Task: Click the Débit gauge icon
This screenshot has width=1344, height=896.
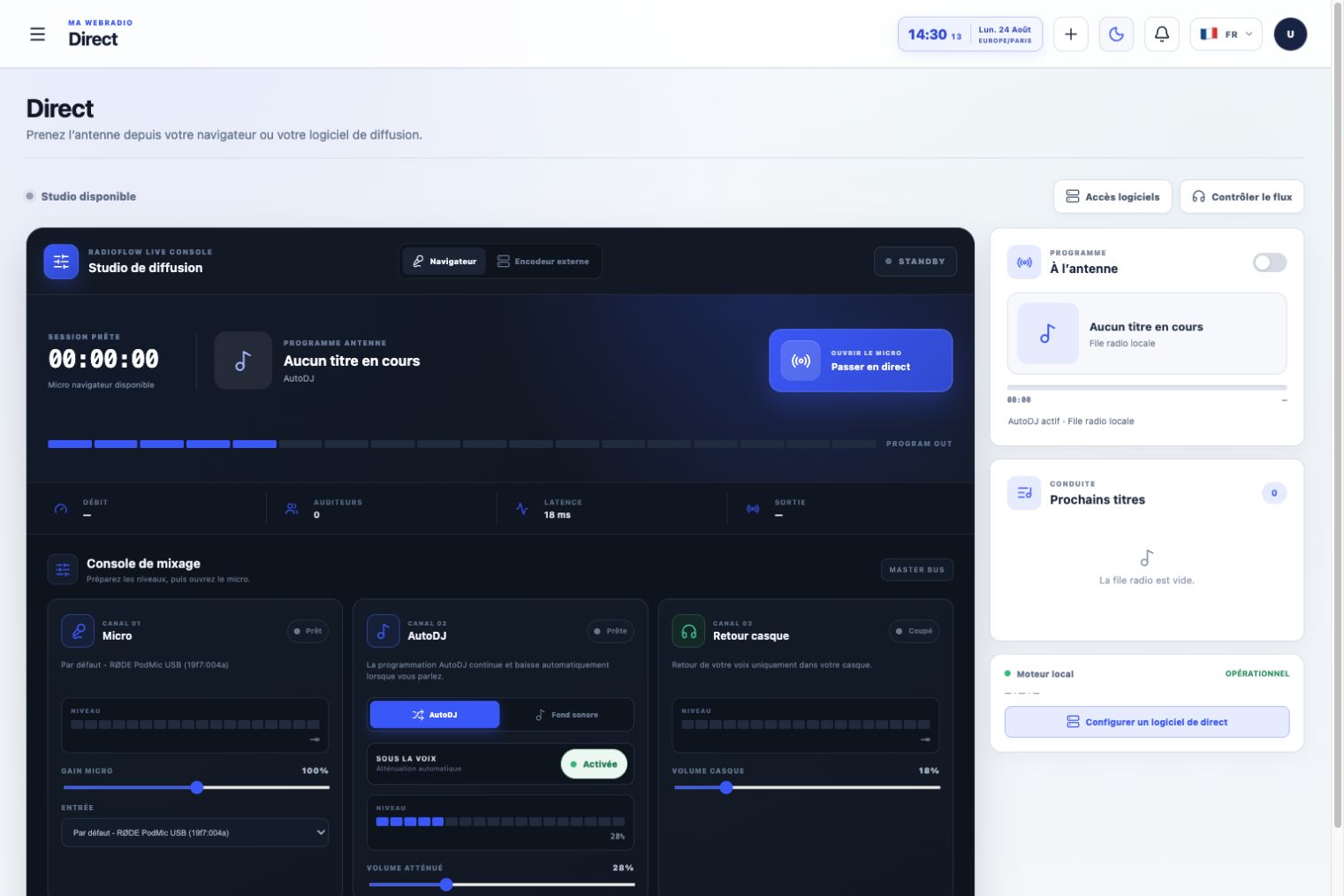Action: (61, 509)
